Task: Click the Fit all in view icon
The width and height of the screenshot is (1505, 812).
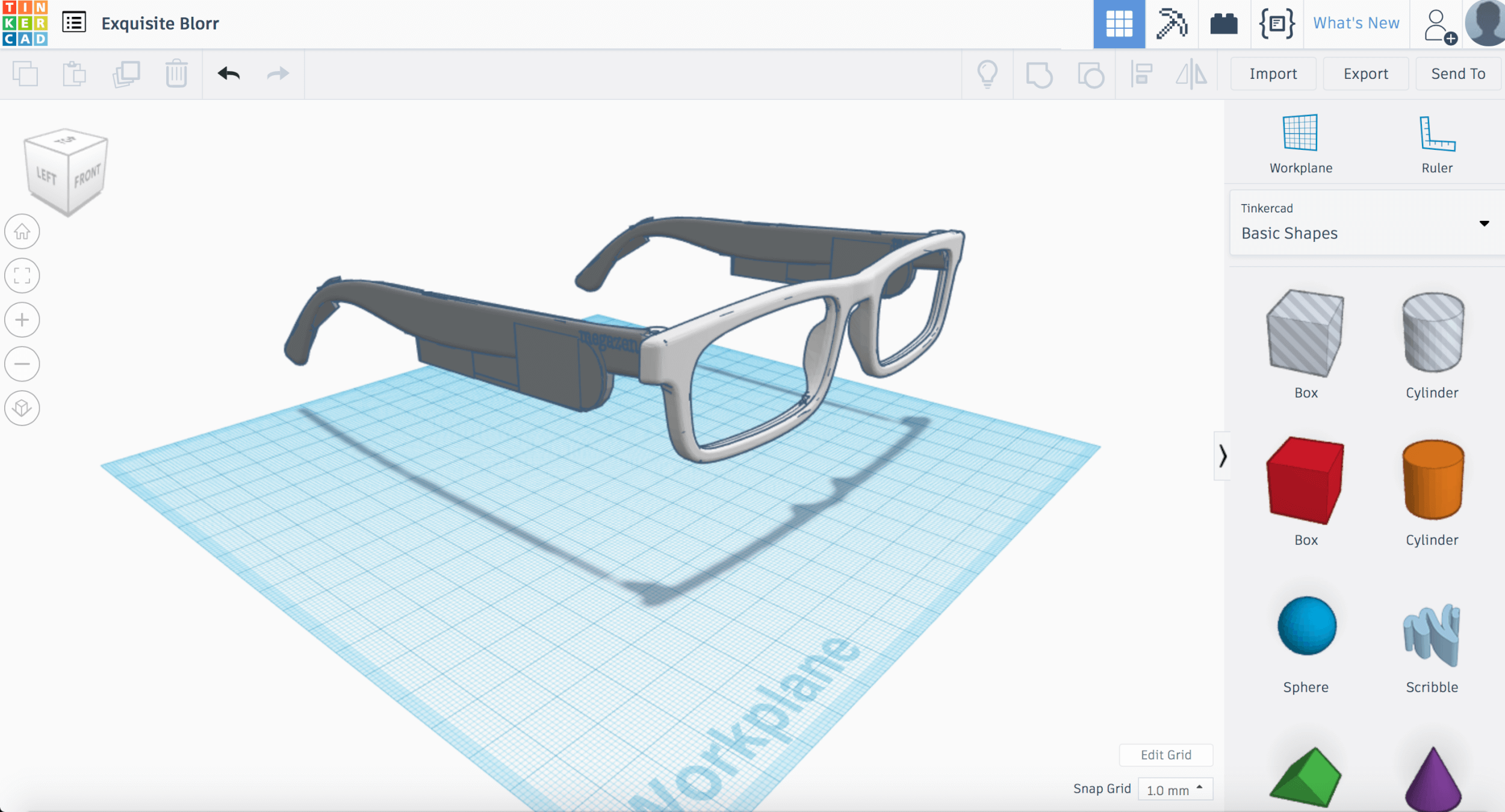Action: (22, 276)
